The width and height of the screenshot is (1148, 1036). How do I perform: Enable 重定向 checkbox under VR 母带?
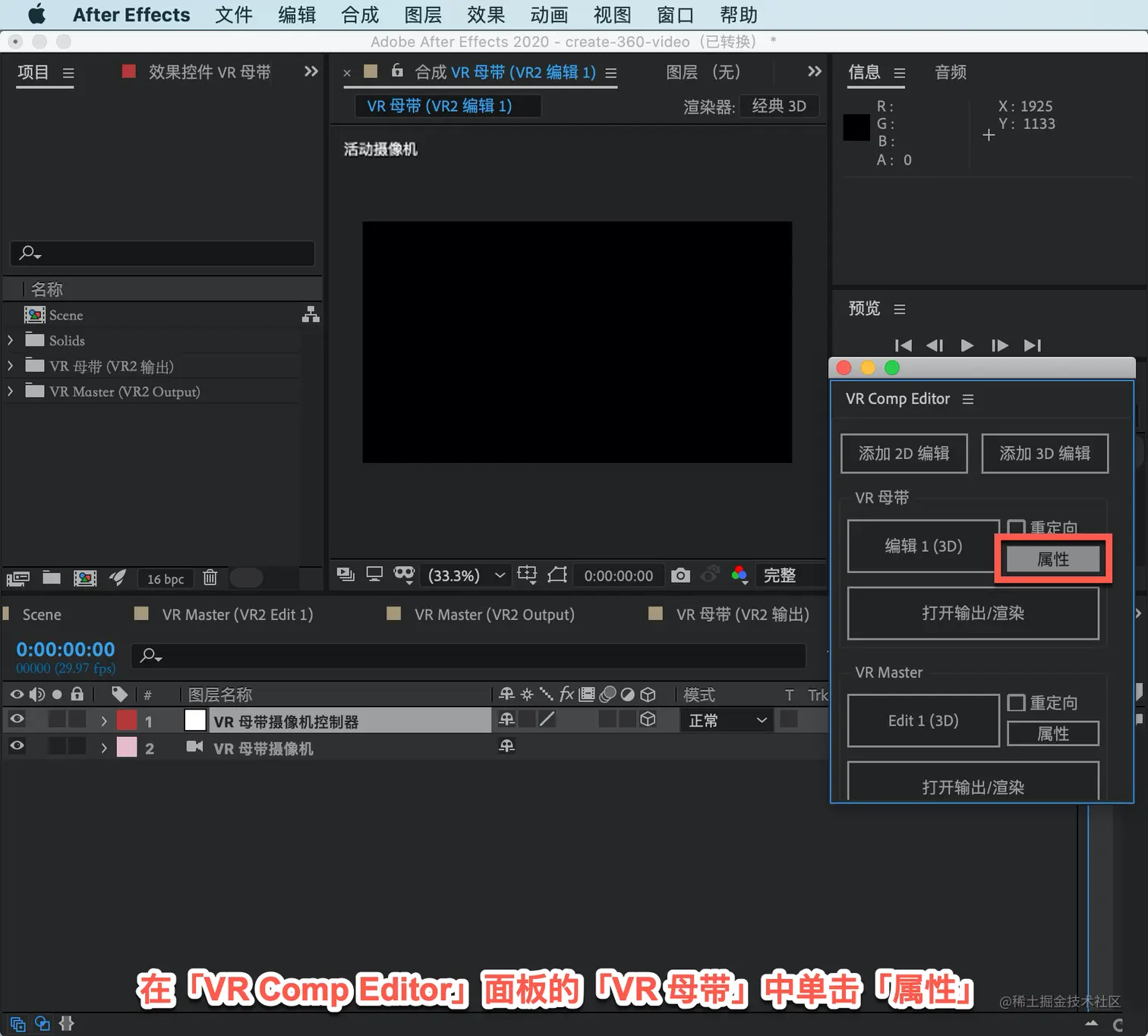click(x=1016, y=527)
